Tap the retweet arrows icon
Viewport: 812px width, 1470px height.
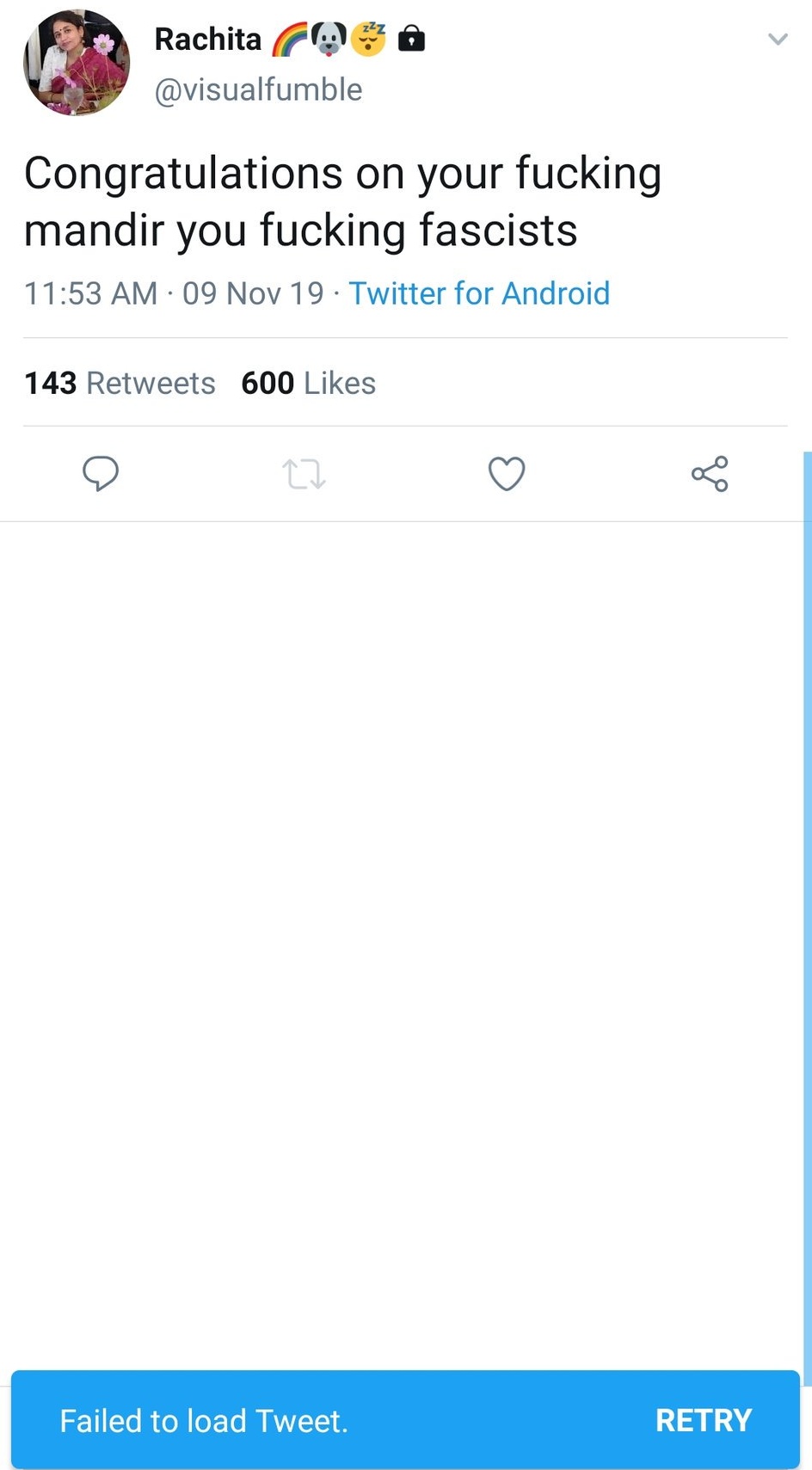tap(304, 474)
